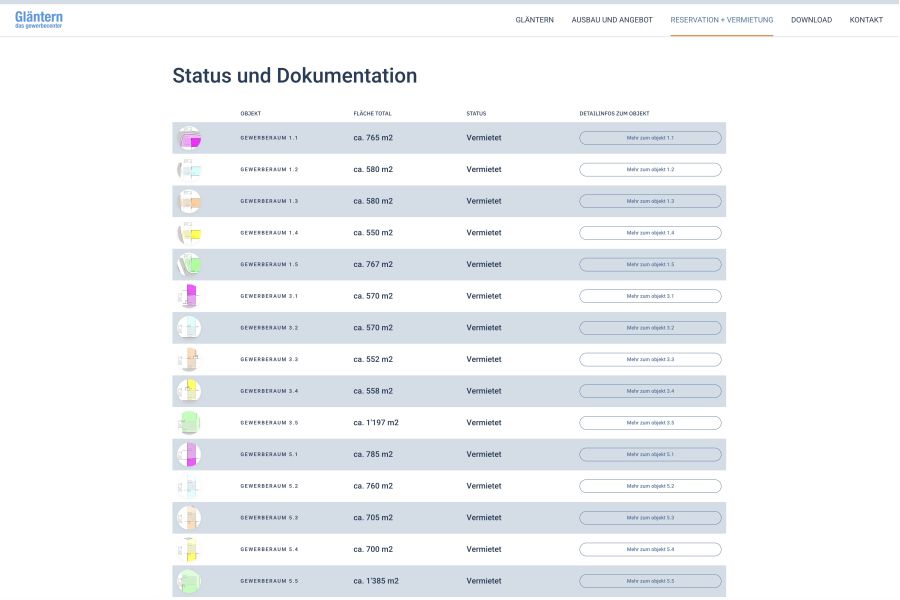Open the Gewerberaum 1.1 floor plan thumbnail
This screenshot has width=900, height=600.
pyautogui.click(x=189, y=138)
